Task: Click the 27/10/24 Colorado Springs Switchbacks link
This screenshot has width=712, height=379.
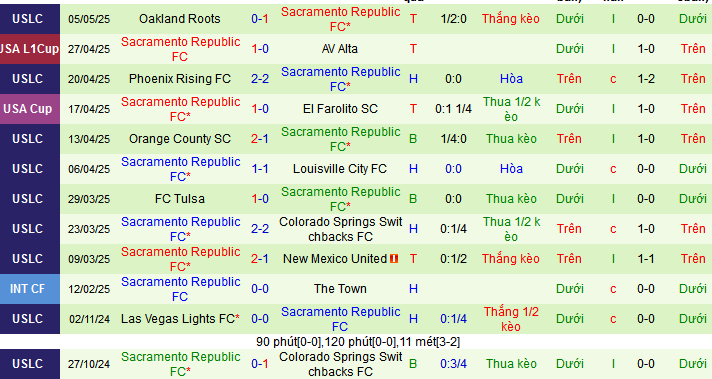Action: point(340,364)
